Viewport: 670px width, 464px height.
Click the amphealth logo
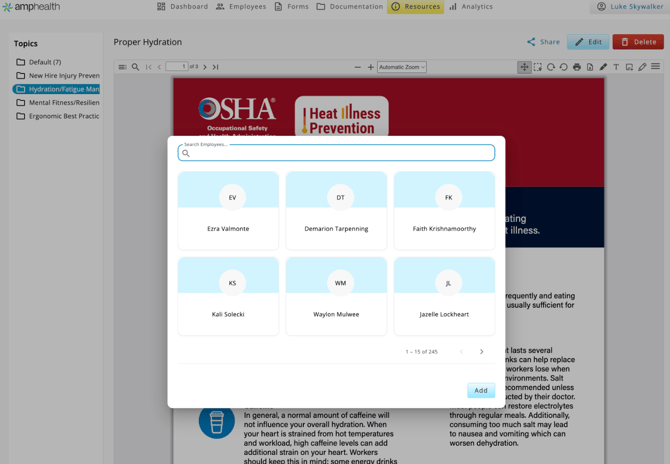(31, 7)
